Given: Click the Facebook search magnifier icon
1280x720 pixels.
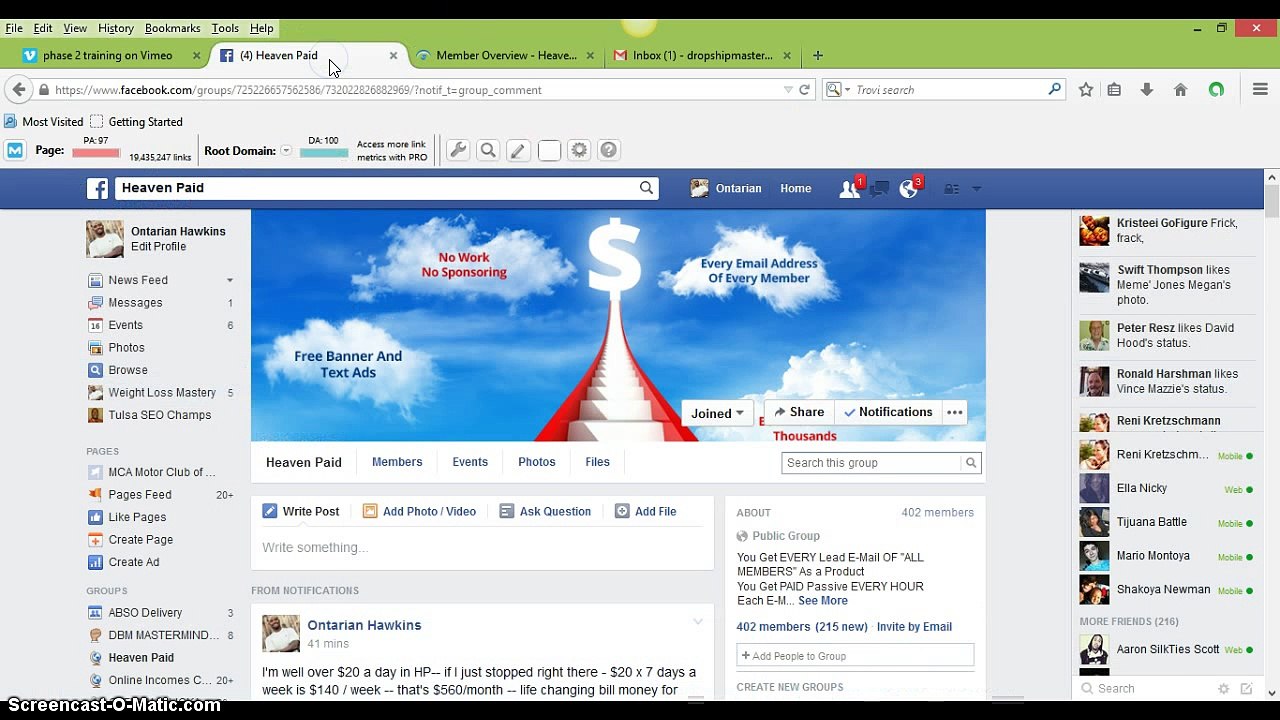Looking at the screenshot, I should (646, 187).
